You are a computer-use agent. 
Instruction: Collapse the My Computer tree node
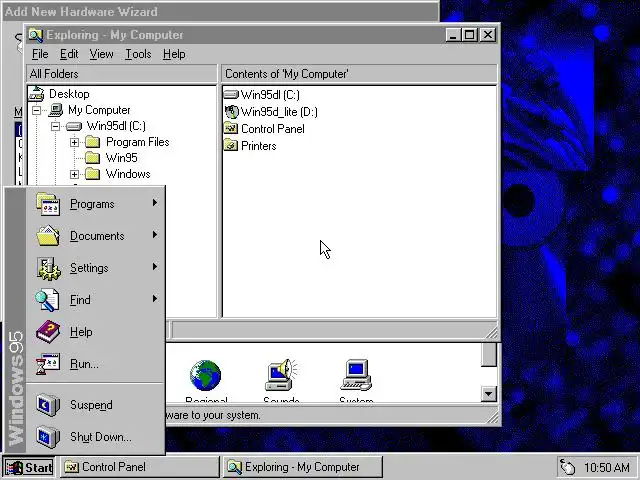tap(36, 110)
